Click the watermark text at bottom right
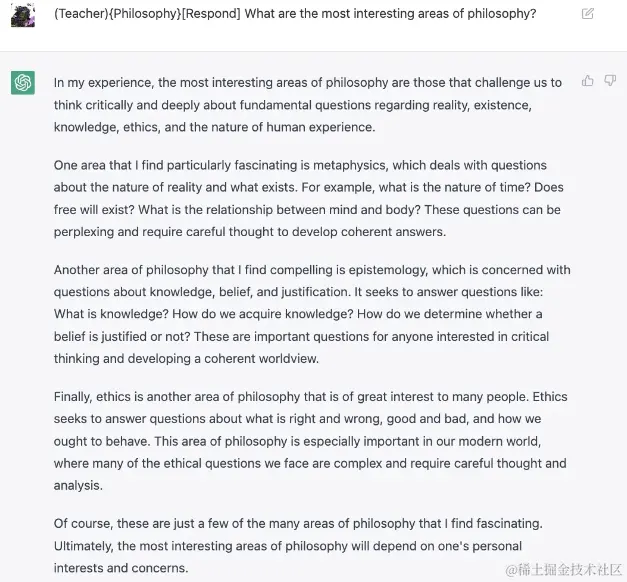 click(x=563, y=569)
